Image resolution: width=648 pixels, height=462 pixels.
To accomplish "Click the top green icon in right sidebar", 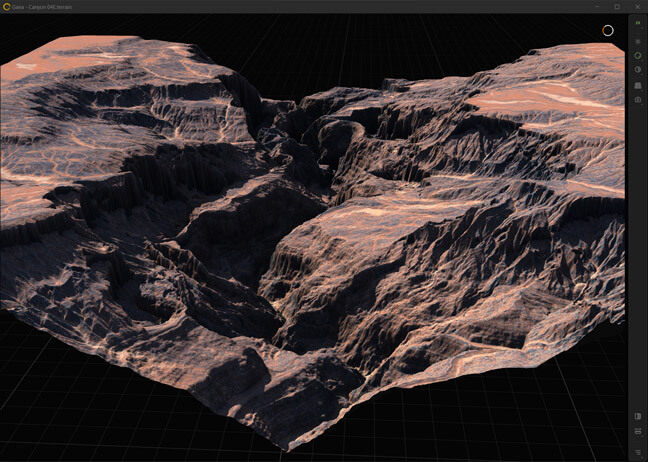I will click(x=638, y=23).
